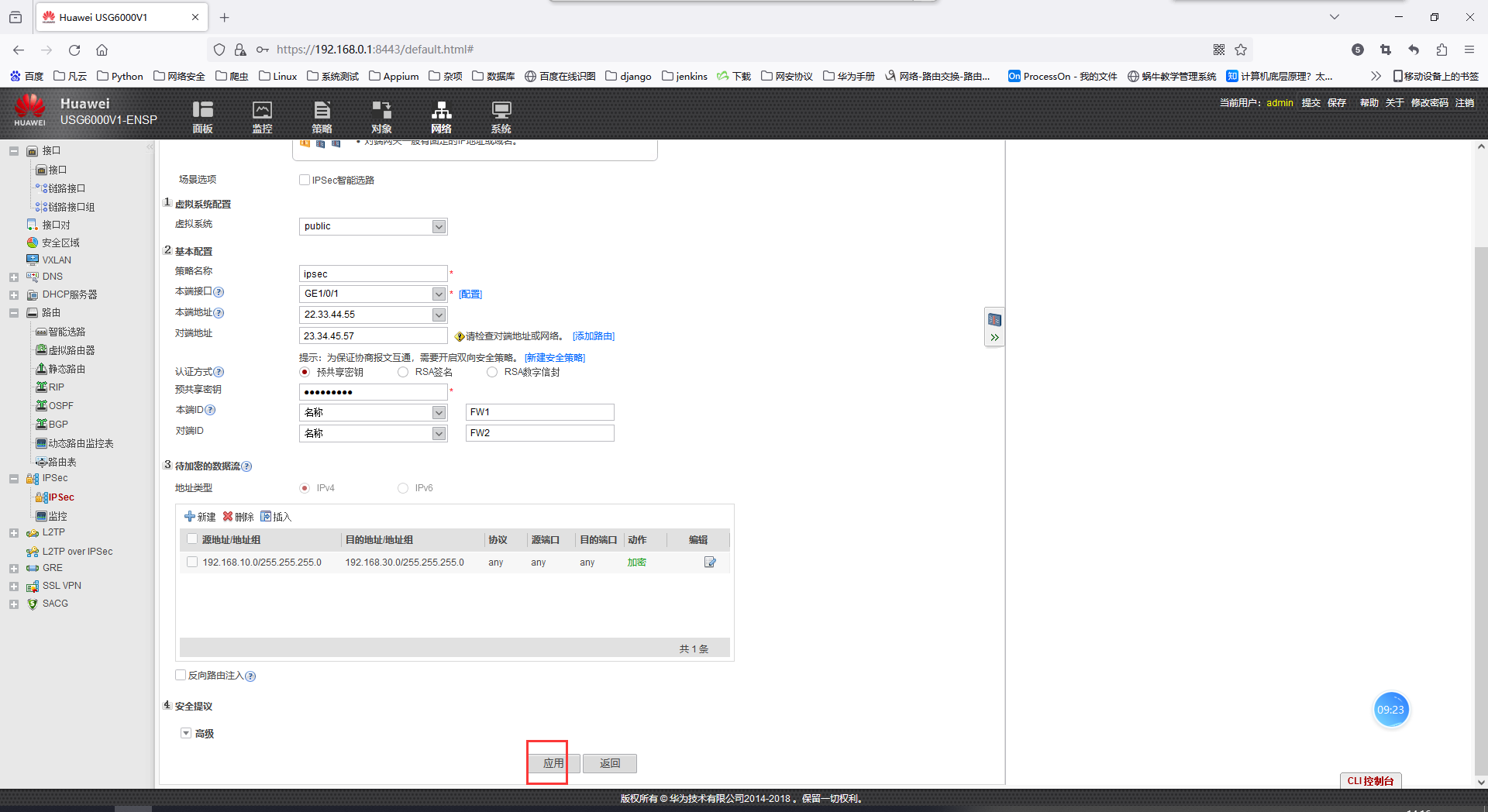
Task: Open the [添加路由] link
Action: [594, 336]
